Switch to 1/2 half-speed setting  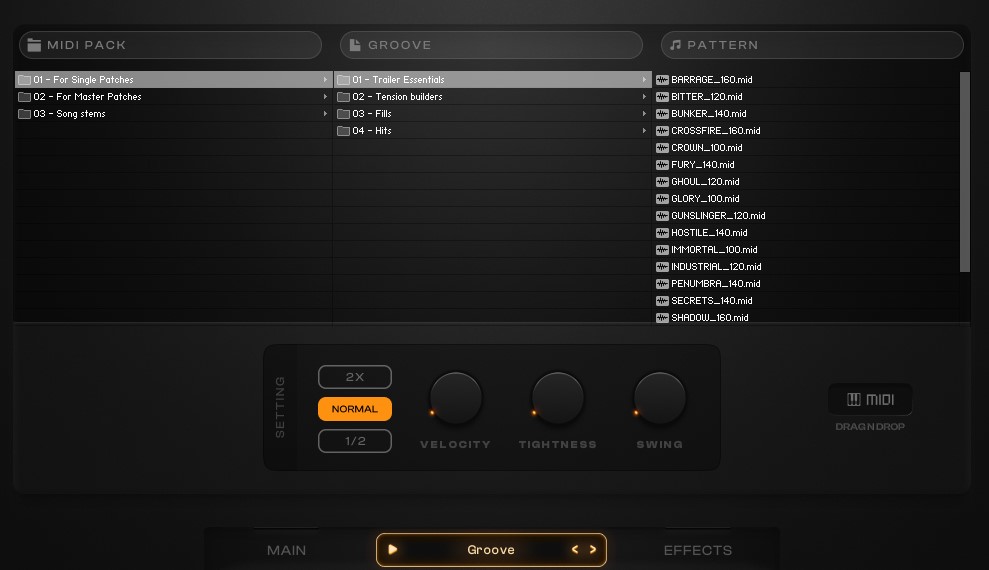click(x=354, y=441)
